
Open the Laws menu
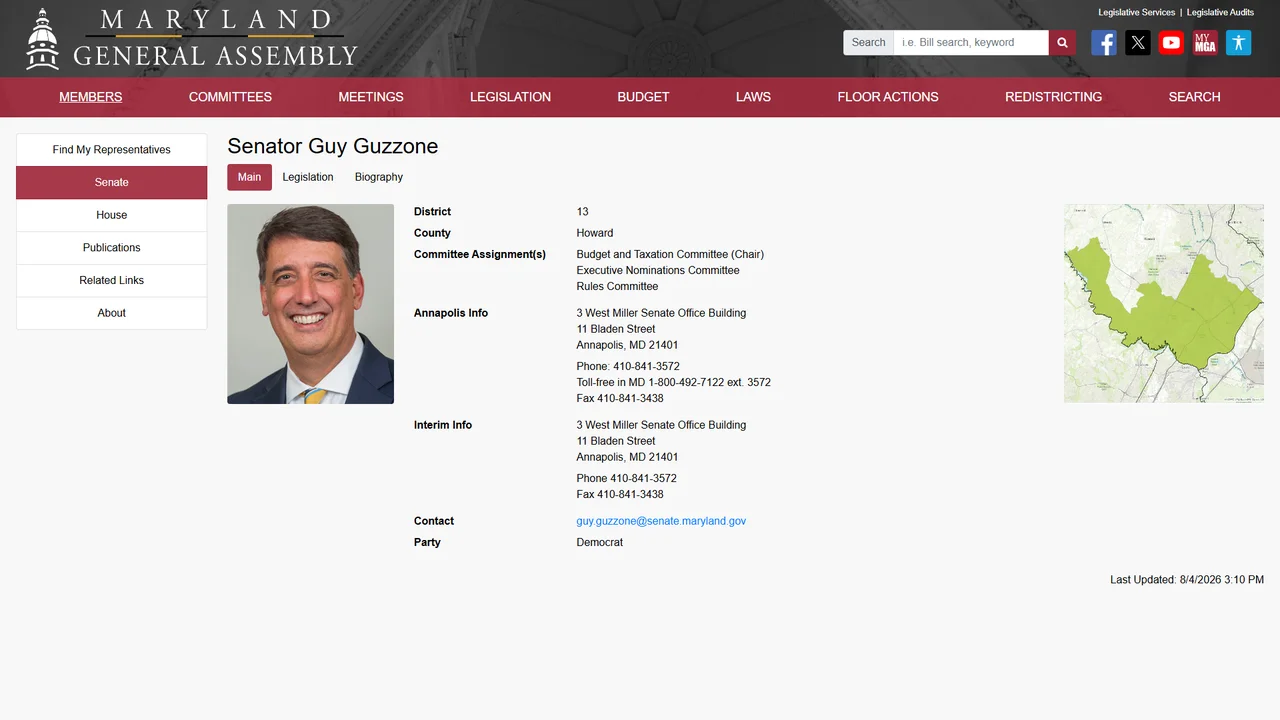click(753, 97)
